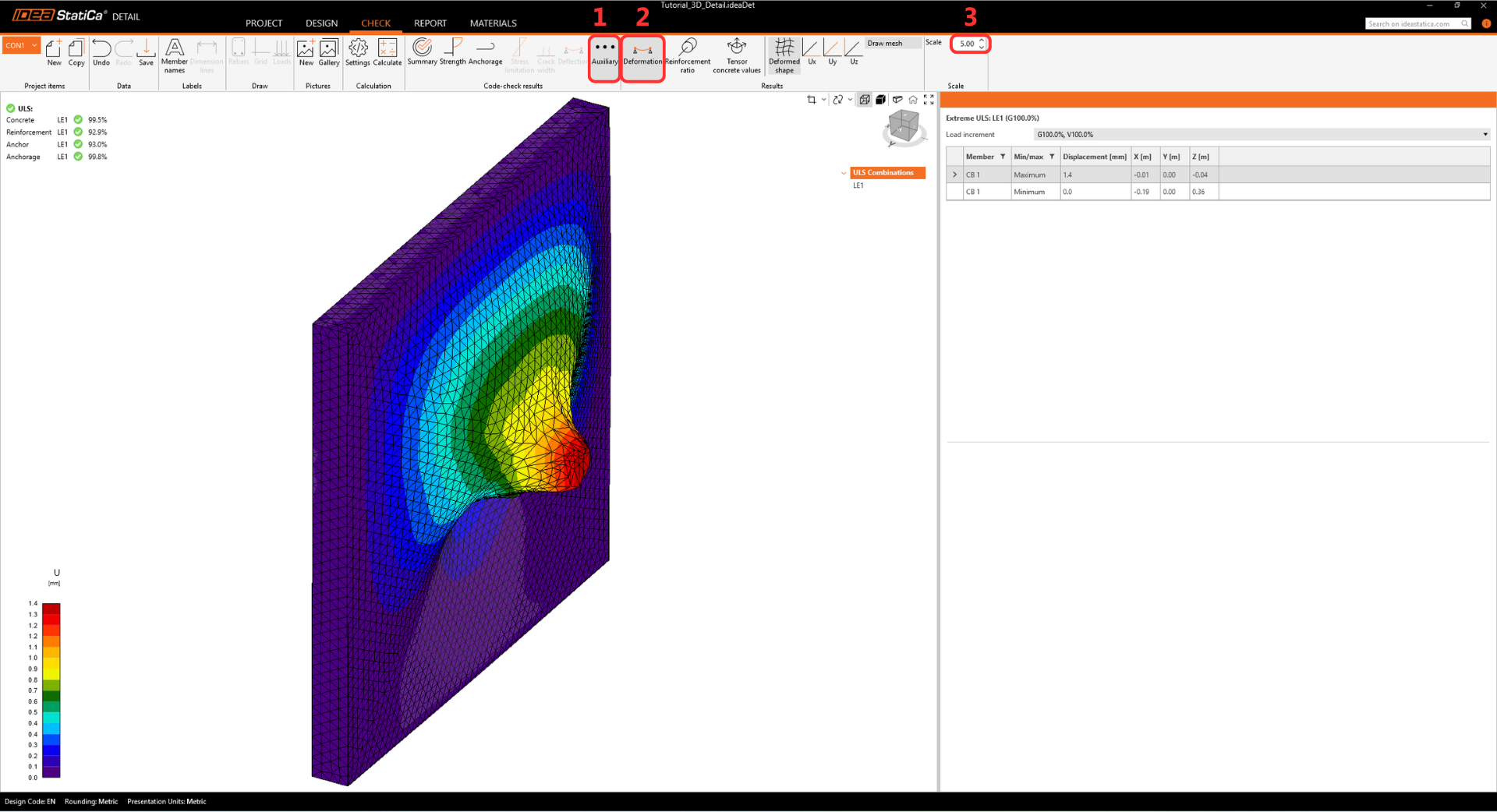The width and height of the screenshot is (1497, 812).
Task: Select the LE1 load combination
Action: coord(858,185)
